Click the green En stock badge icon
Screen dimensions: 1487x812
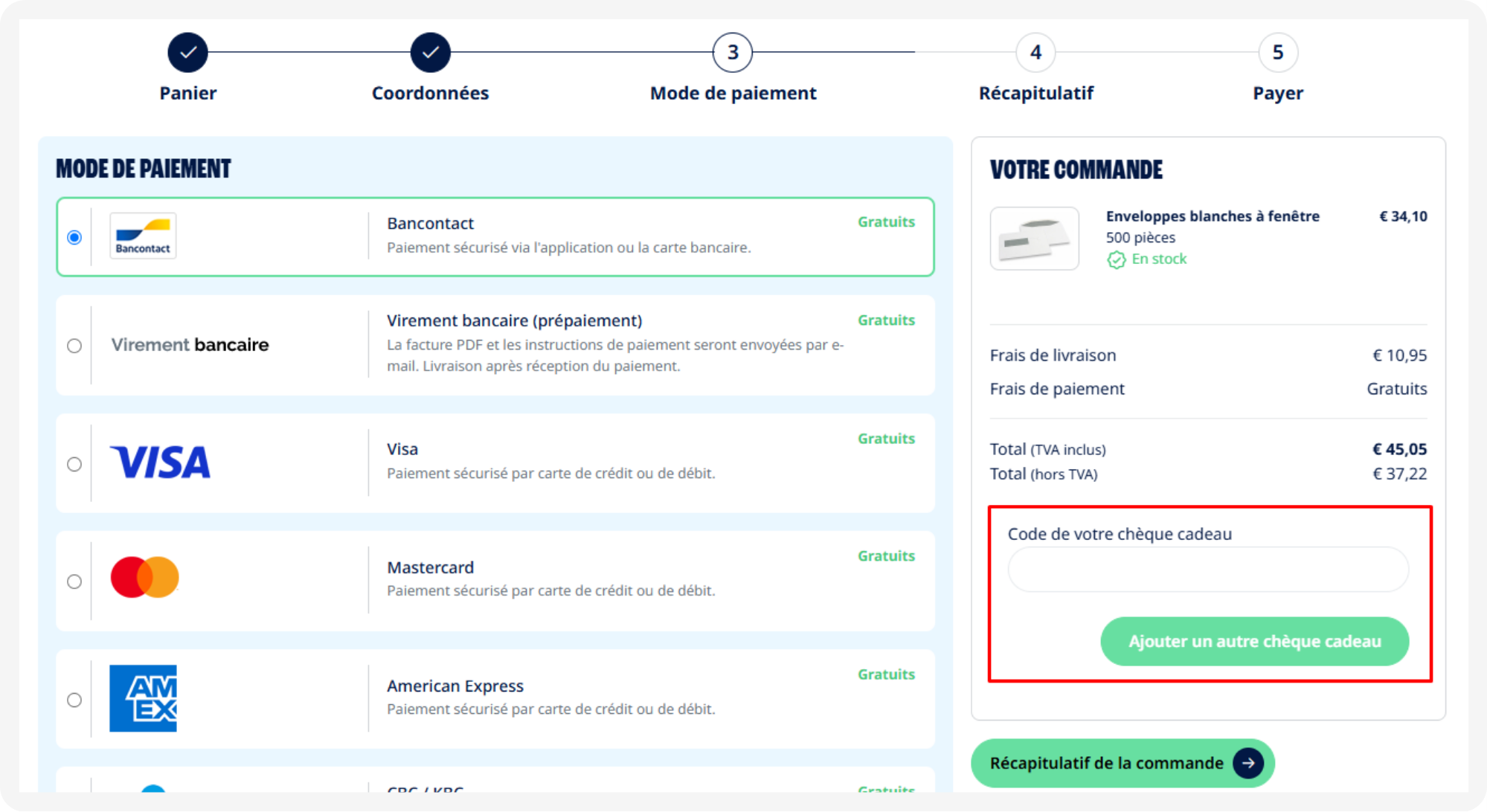pos(1116,260)
